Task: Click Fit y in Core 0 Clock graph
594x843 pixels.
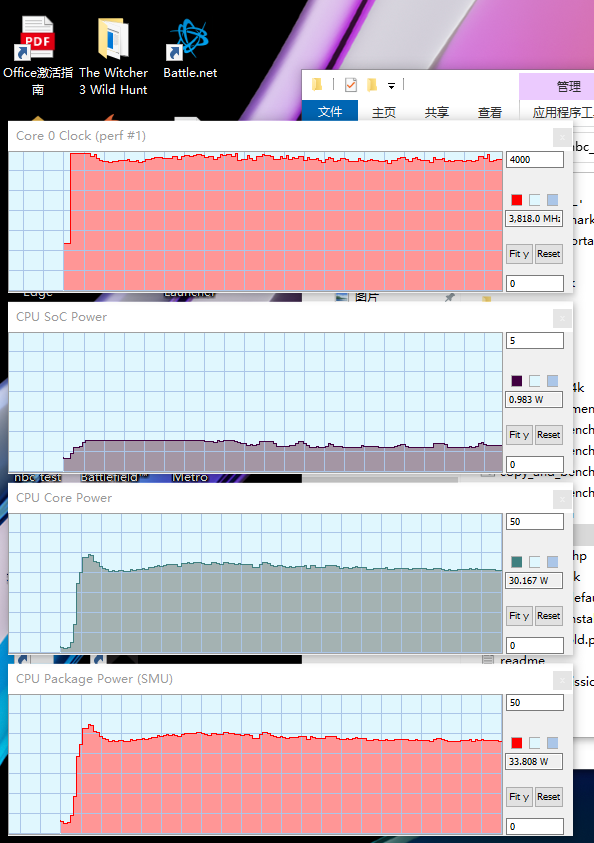Action: pyautogui.click(x=519, y=254)
